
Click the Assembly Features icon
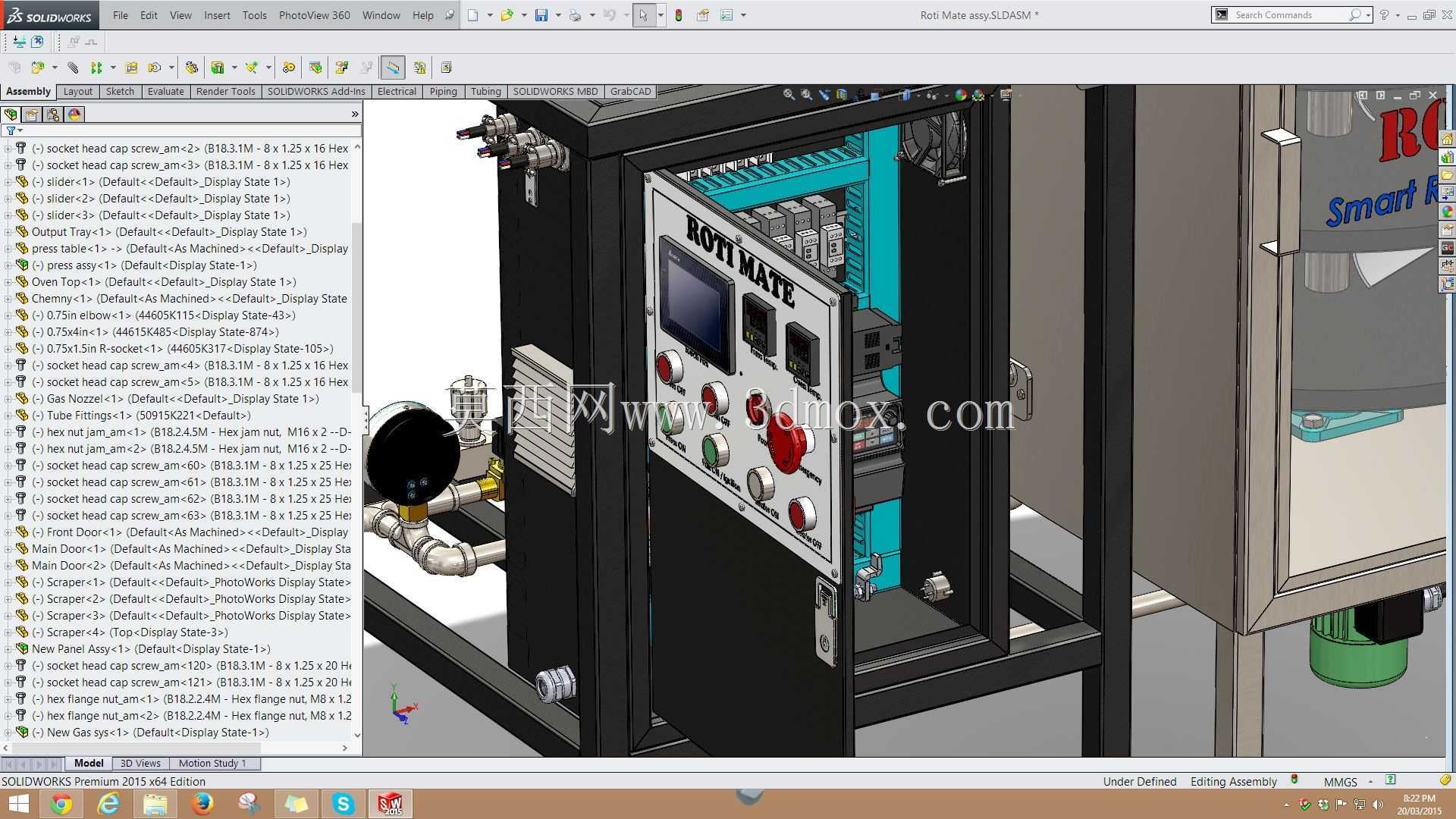(218, 67)
